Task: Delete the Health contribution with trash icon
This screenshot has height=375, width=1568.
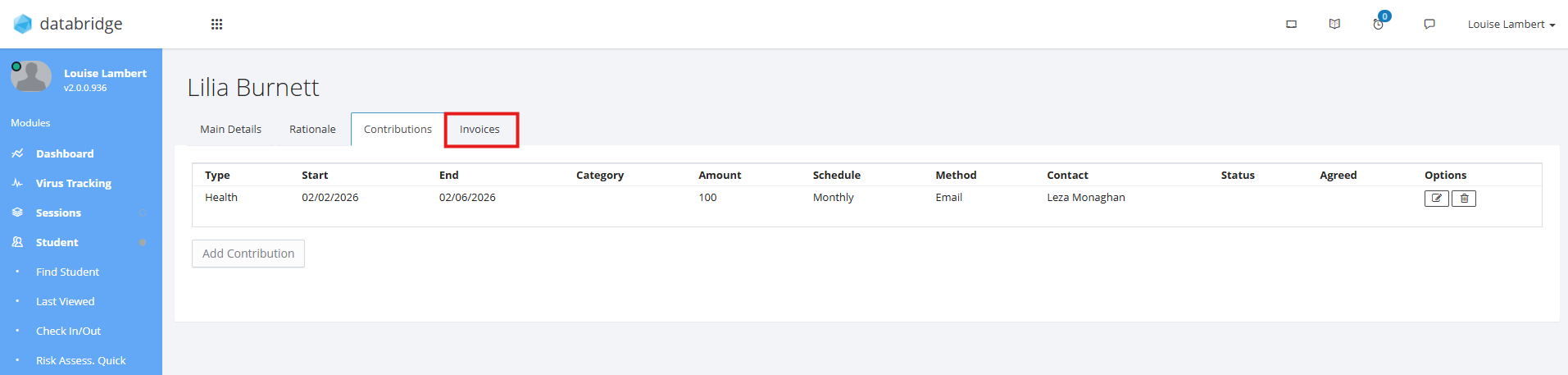Action: pyautogui.click(x=1464, y=199)
